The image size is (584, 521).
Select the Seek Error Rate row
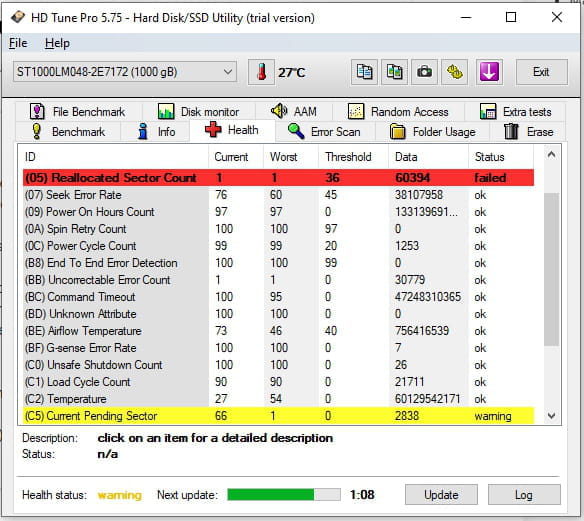coord(278,195)
